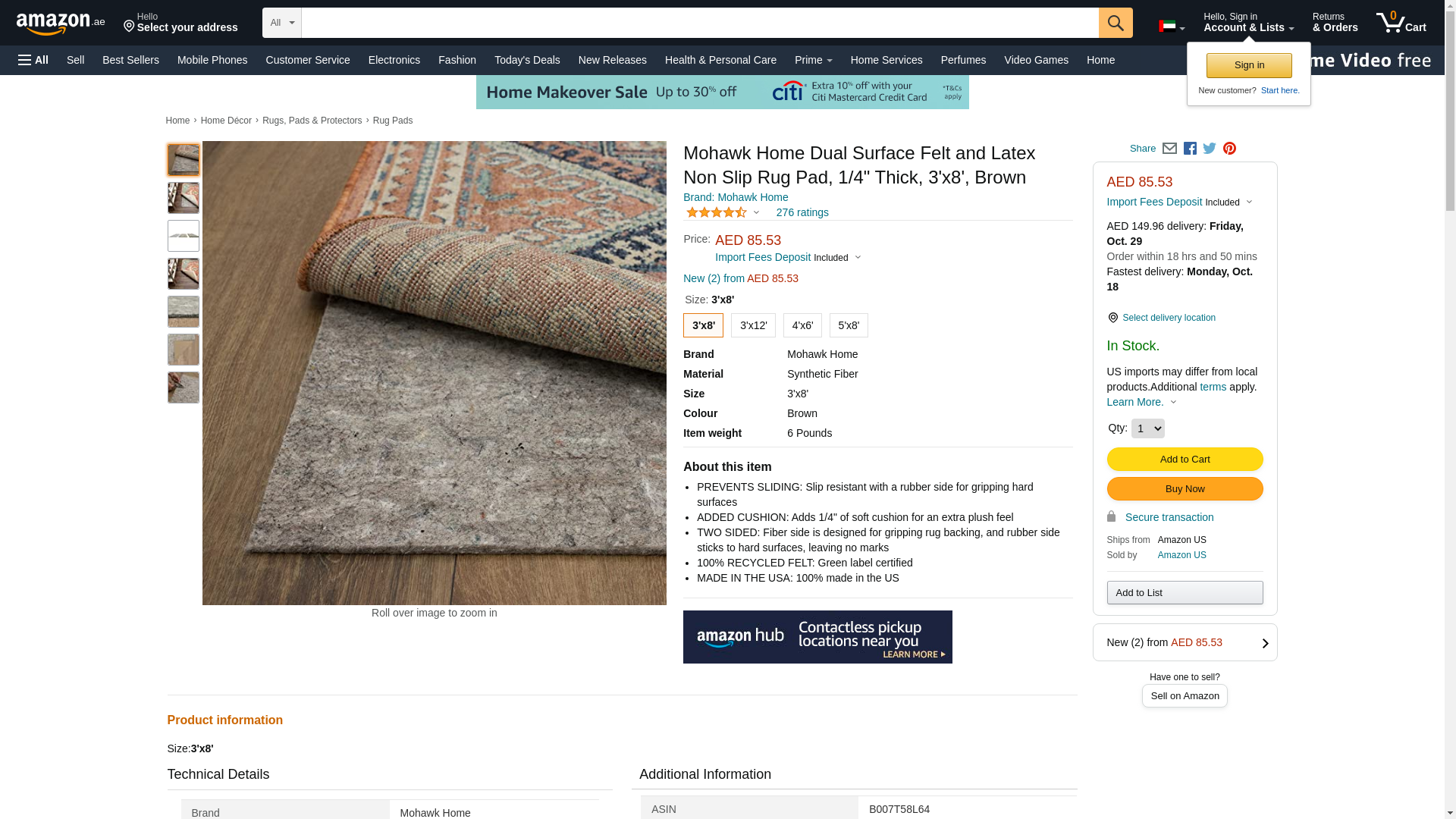Image resolution: width=1456 pixels, height=819 pixels.
Task: Share product on Facebook icon
Action: point(1190,149)
